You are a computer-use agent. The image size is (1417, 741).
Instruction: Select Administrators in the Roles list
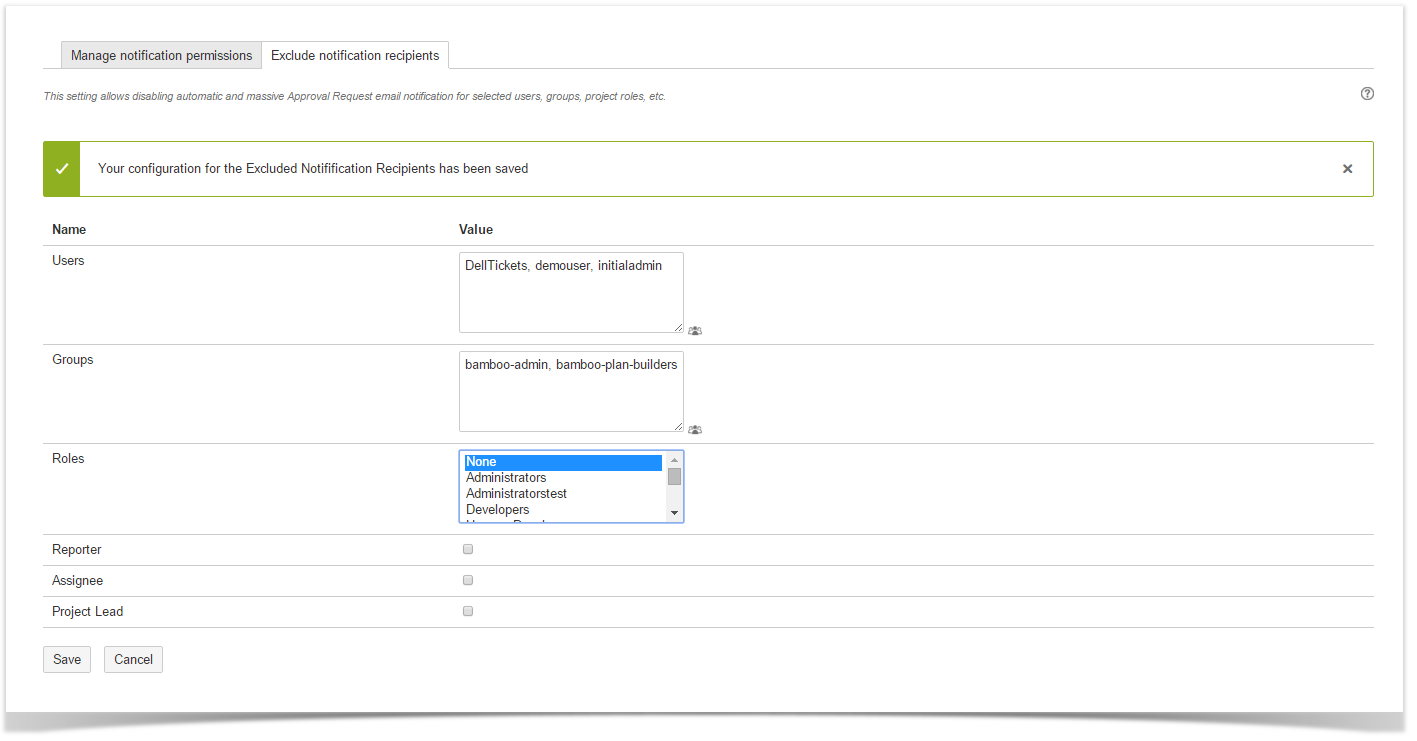(x=506, y=478)
